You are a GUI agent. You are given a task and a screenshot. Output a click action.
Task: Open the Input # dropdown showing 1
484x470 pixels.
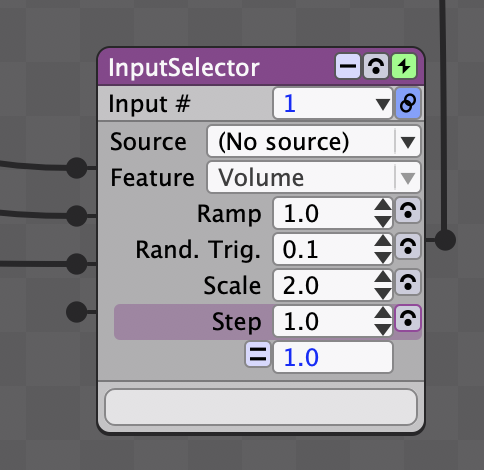point(333,103)
